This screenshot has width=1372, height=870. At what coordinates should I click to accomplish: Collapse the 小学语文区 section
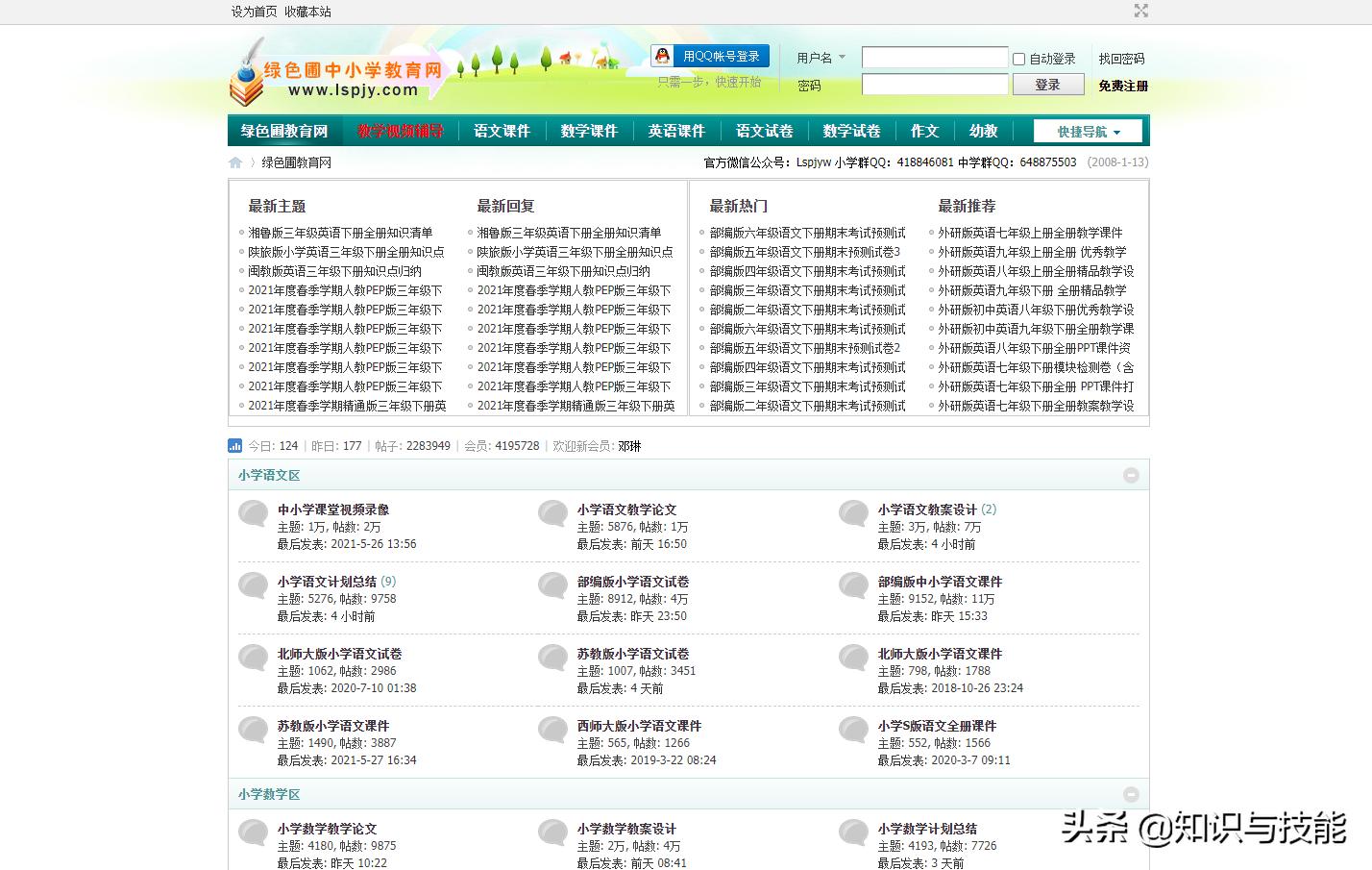(x=1131, y=474)
